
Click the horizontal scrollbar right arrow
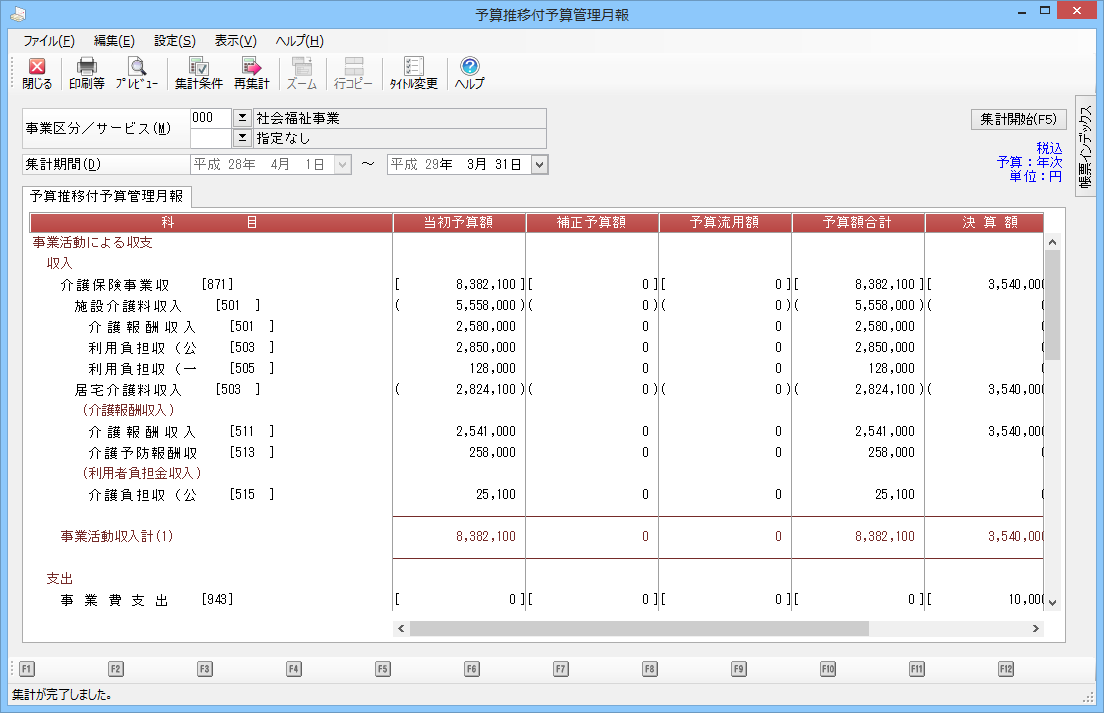tap(1036, 629)
